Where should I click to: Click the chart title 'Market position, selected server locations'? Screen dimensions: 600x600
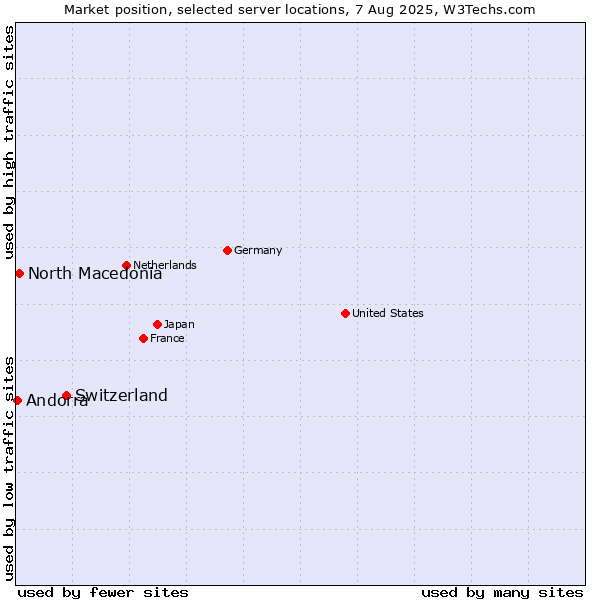coord(205,9)
